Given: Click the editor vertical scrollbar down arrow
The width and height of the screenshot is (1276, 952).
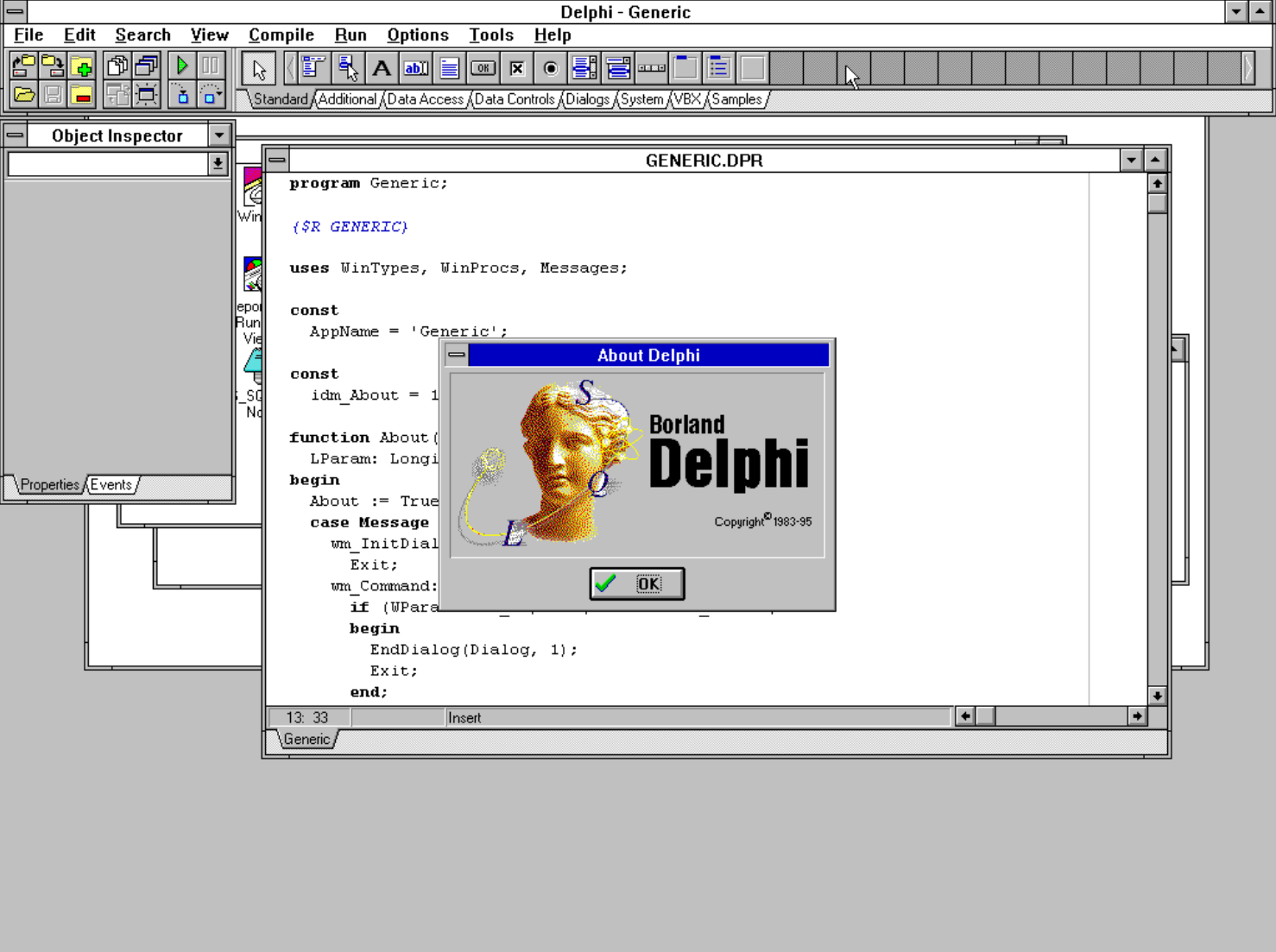Looking at the screenshot, I should [1157, 696].
